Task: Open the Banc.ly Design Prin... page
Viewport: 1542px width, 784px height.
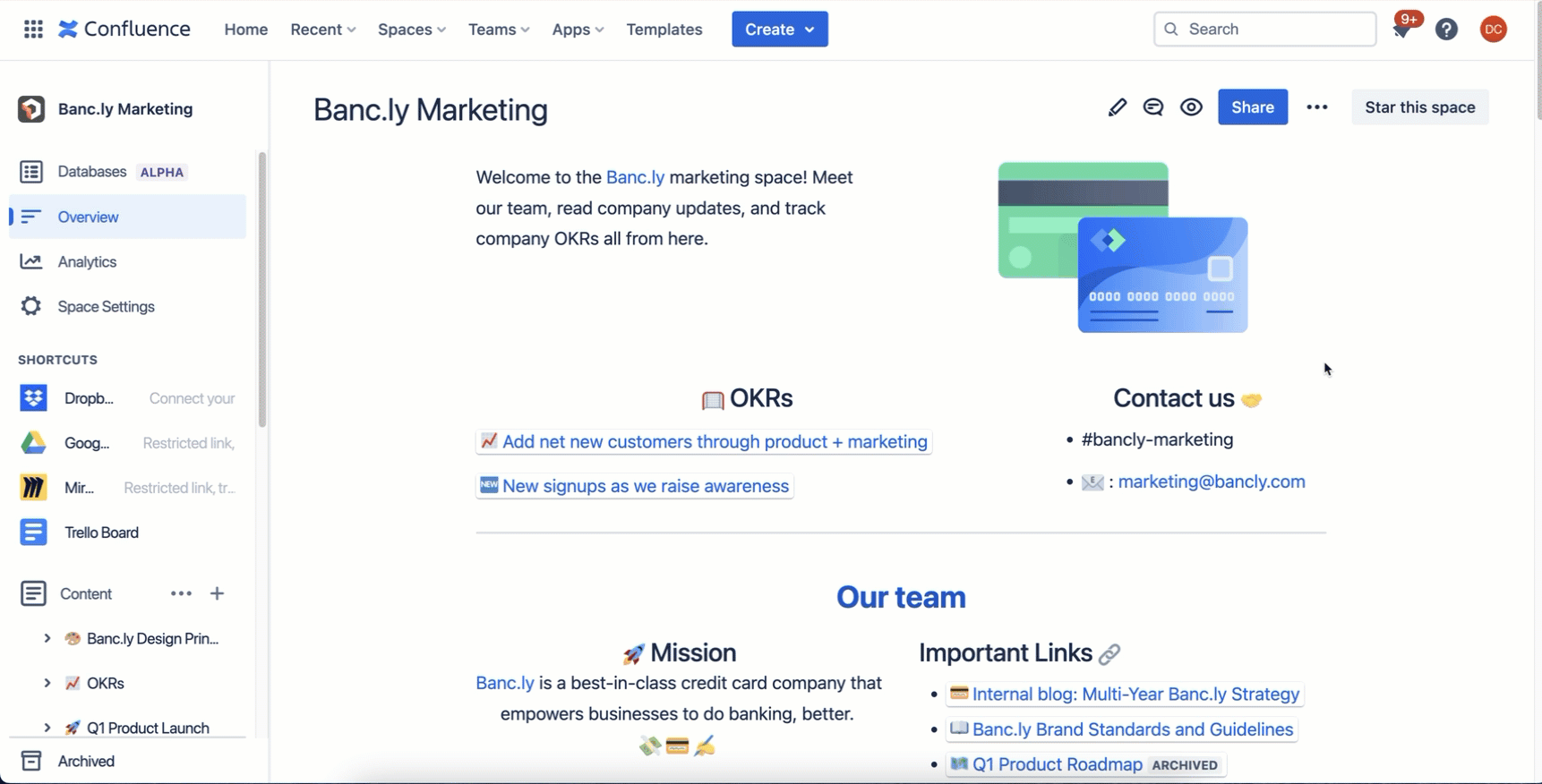Action: 152,638
